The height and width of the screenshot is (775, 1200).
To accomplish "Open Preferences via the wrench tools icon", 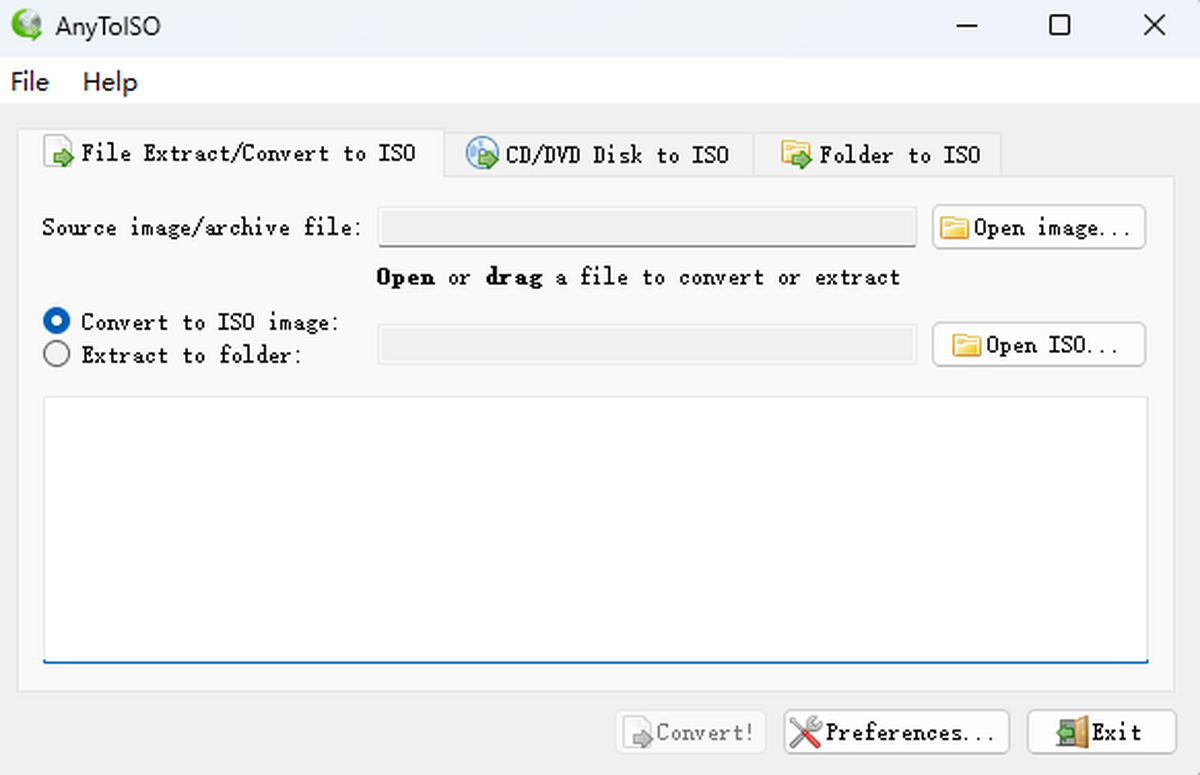I will point(805,733).
